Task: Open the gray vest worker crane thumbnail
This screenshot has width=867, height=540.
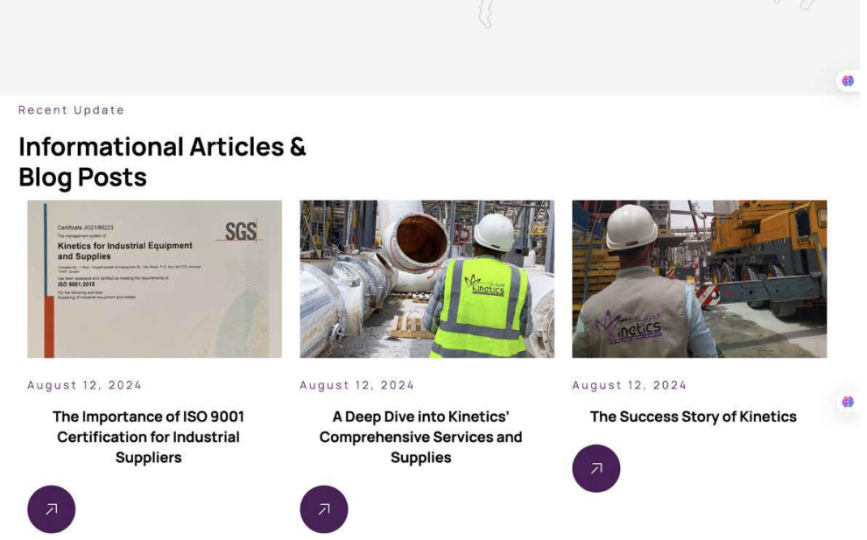Action: (x=699, y=279)
